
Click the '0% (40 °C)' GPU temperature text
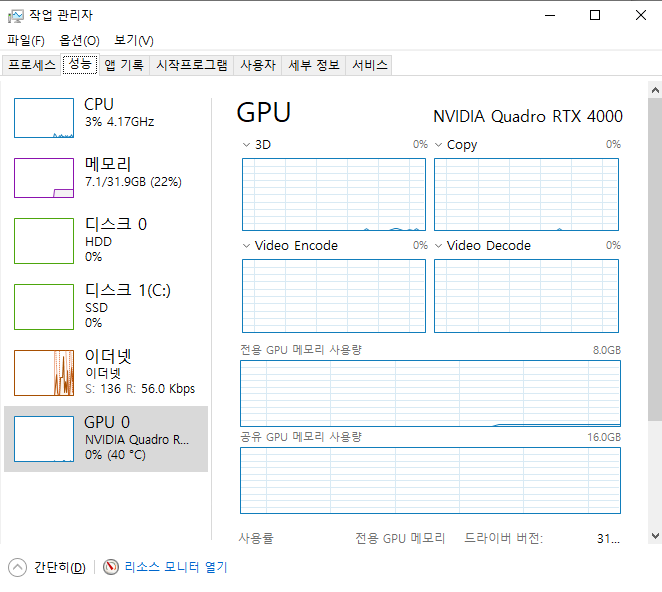(x=115, y=455)
